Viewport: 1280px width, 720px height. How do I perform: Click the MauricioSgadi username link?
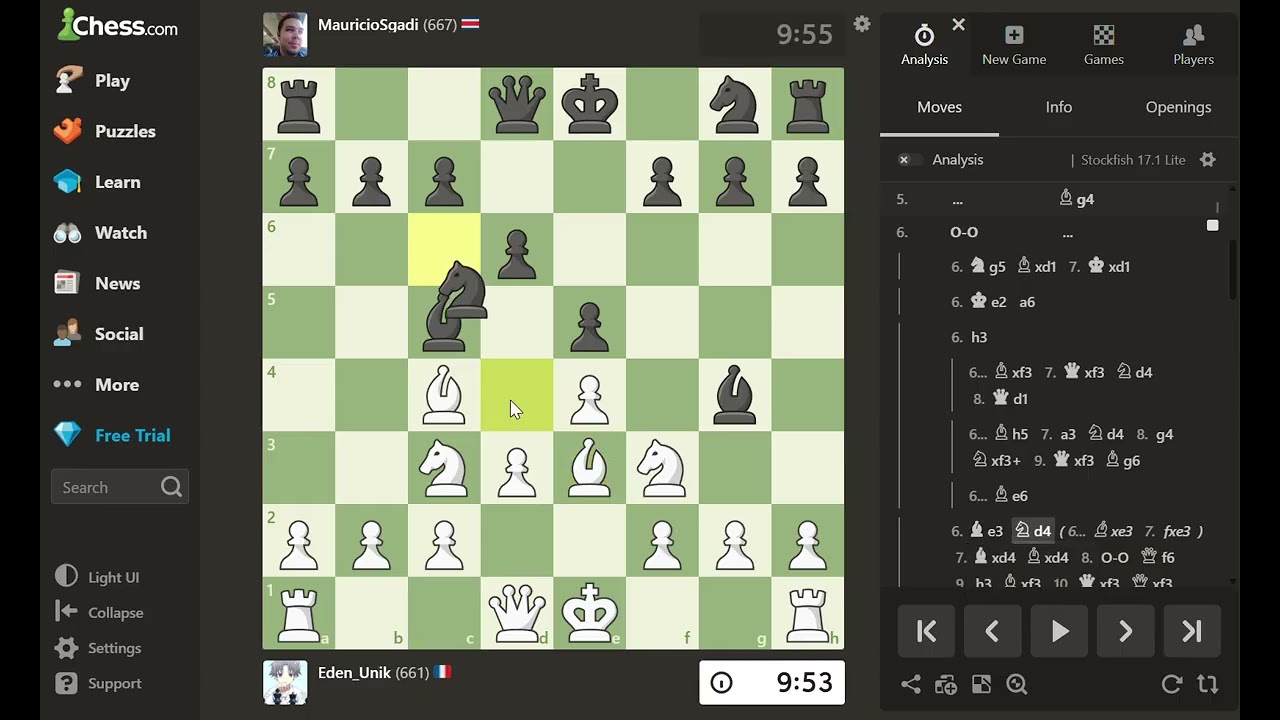click(368, 25)
